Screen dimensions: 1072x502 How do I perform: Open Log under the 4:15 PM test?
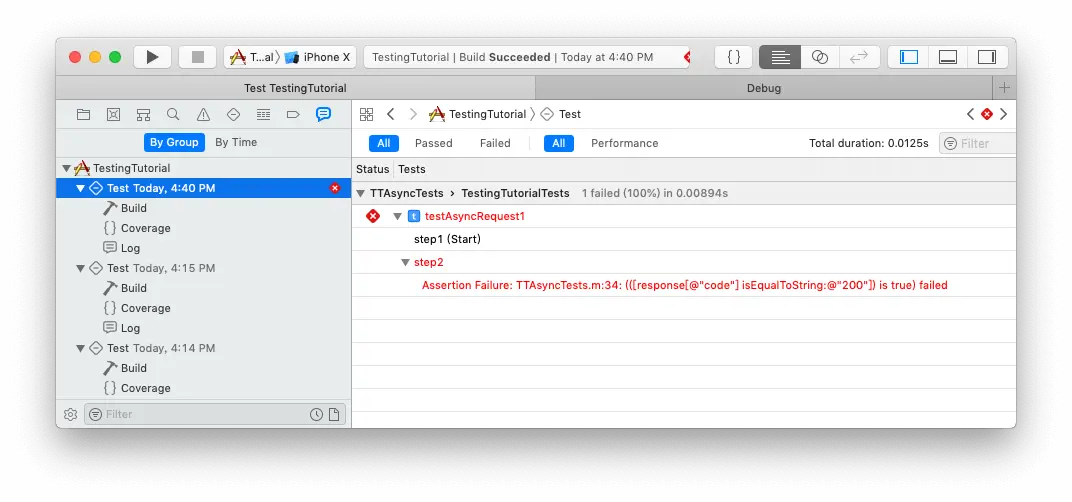[x=122, y=328]
